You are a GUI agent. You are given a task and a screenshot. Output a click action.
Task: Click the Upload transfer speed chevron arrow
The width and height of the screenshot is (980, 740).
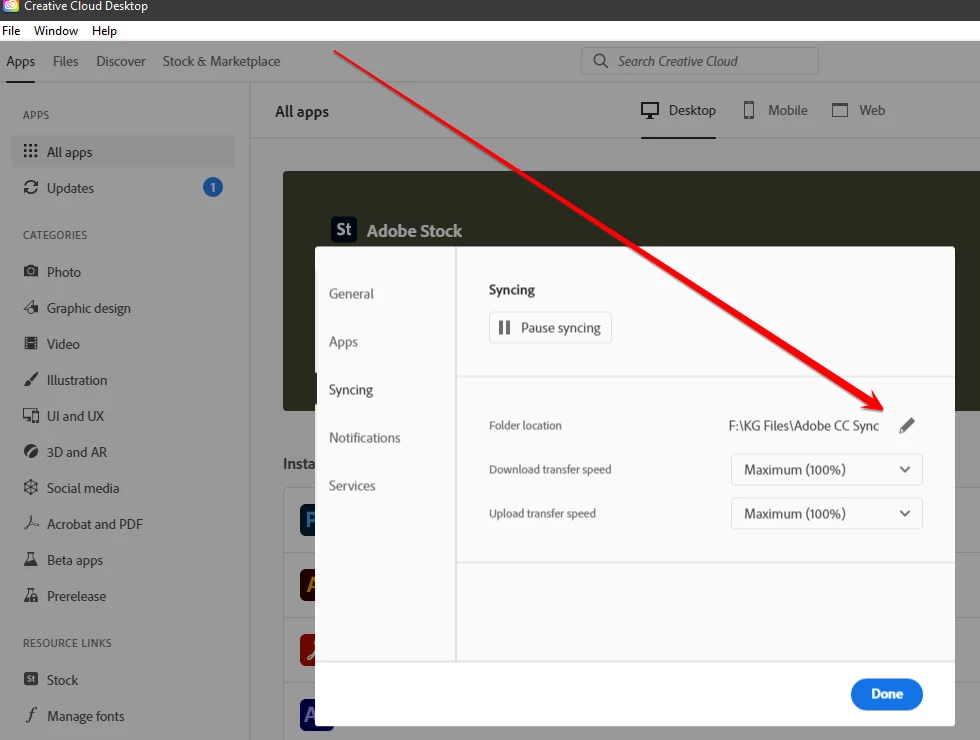pos(904,513)
